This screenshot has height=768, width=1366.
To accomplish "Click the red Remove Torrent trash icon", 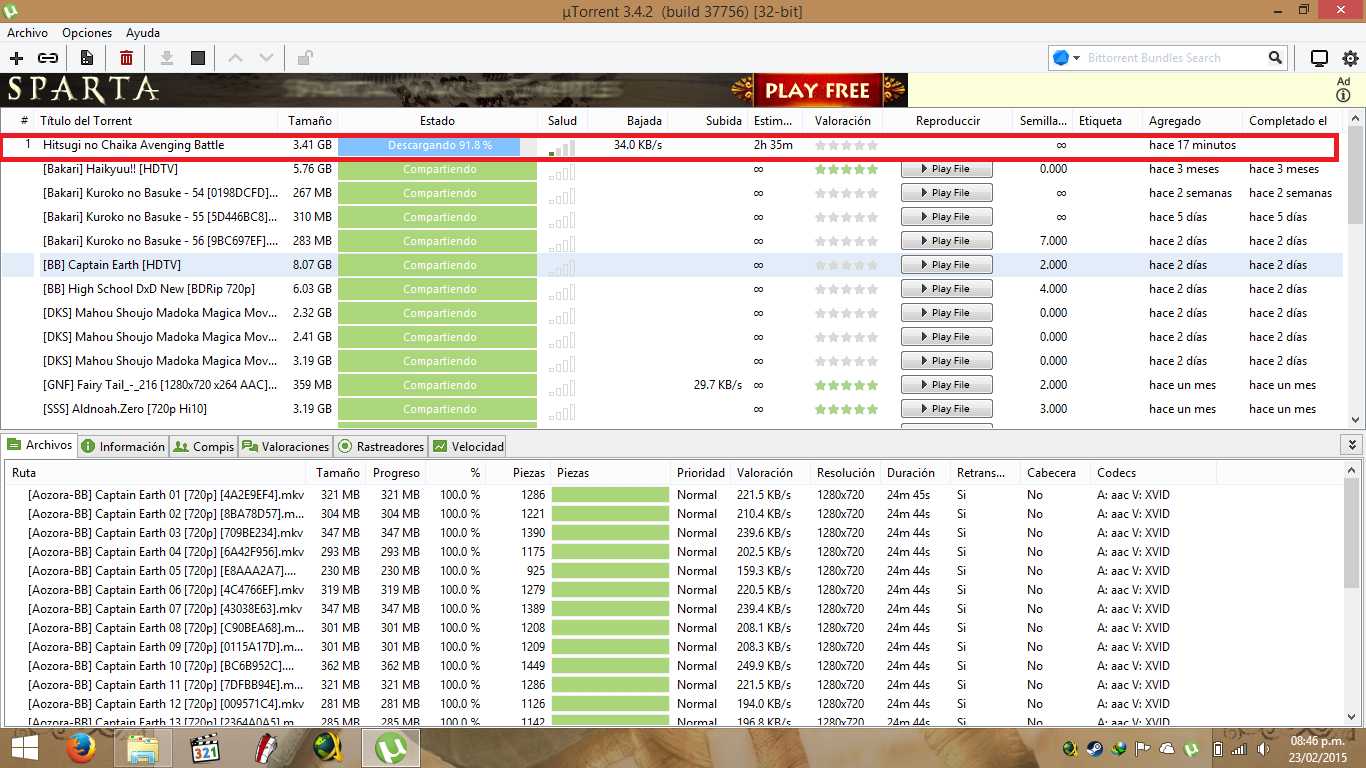I will [126, 58].
